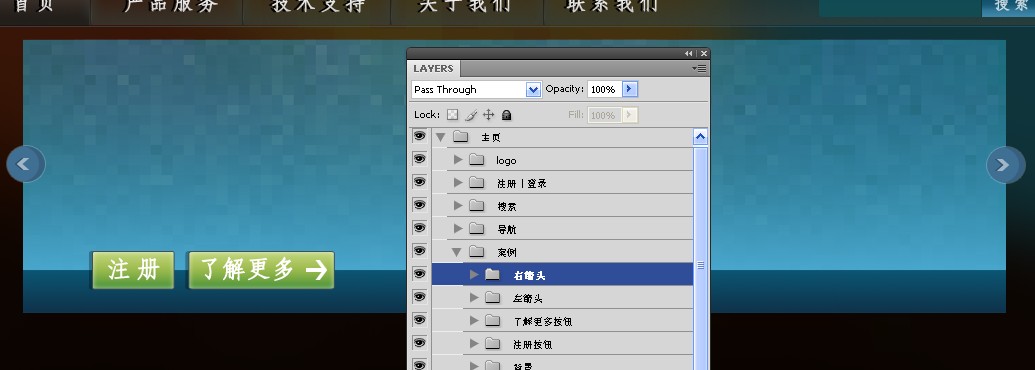Toggle visibility of 注册按钮 group
The width and height of the screenshot is (1035, 370).
(419, 343)
